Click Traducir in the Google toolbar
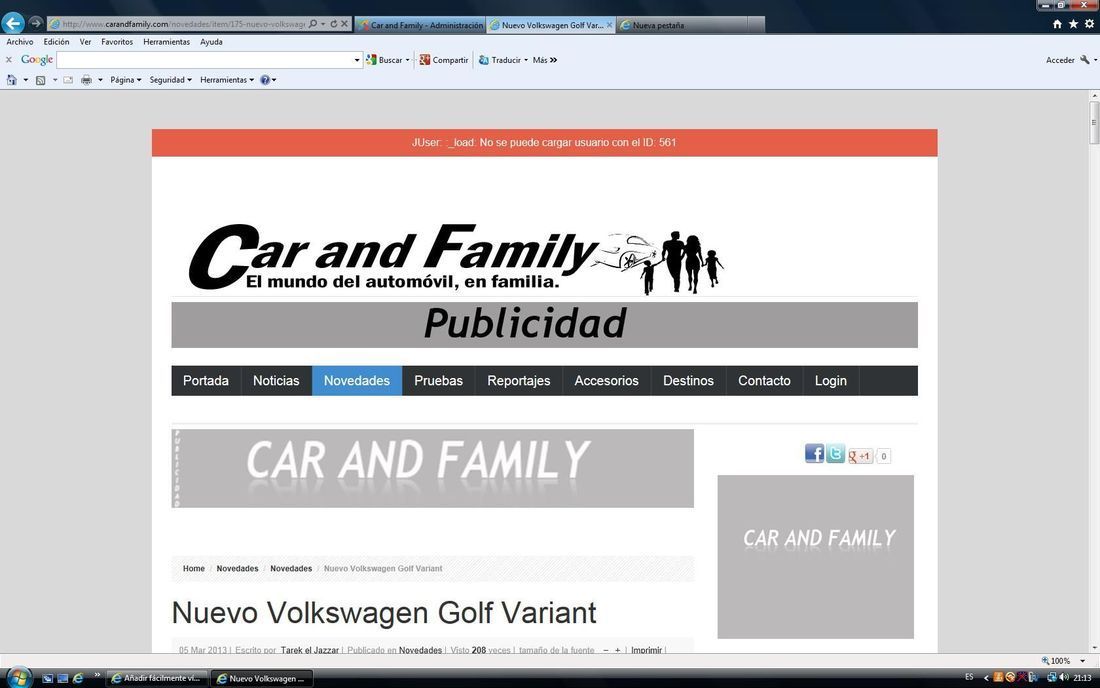Screen dimensions: 1100x688 pyautogui.click(x=500, y=60)
